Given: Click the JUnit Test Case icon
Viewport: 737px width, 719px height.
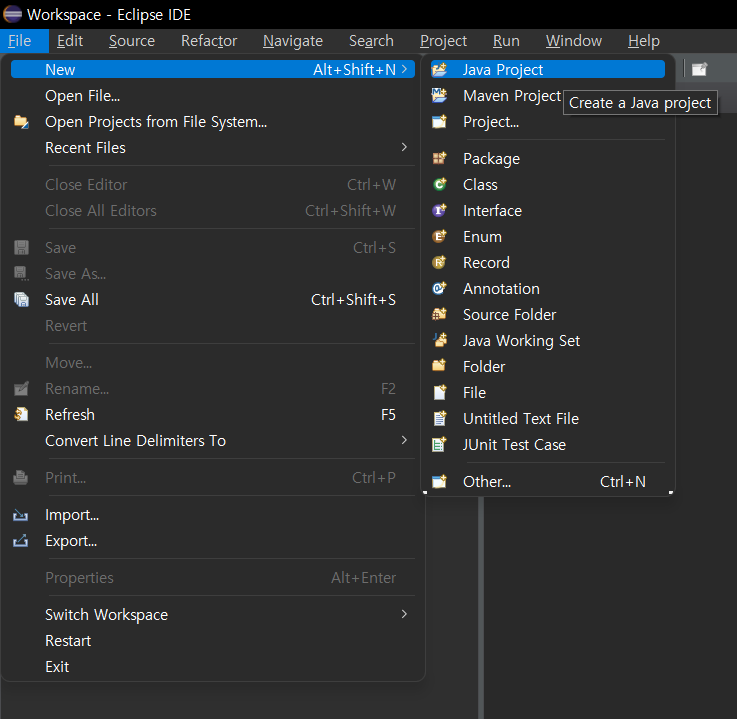Looking at the screenshot, I should click(x=439, y=445).
